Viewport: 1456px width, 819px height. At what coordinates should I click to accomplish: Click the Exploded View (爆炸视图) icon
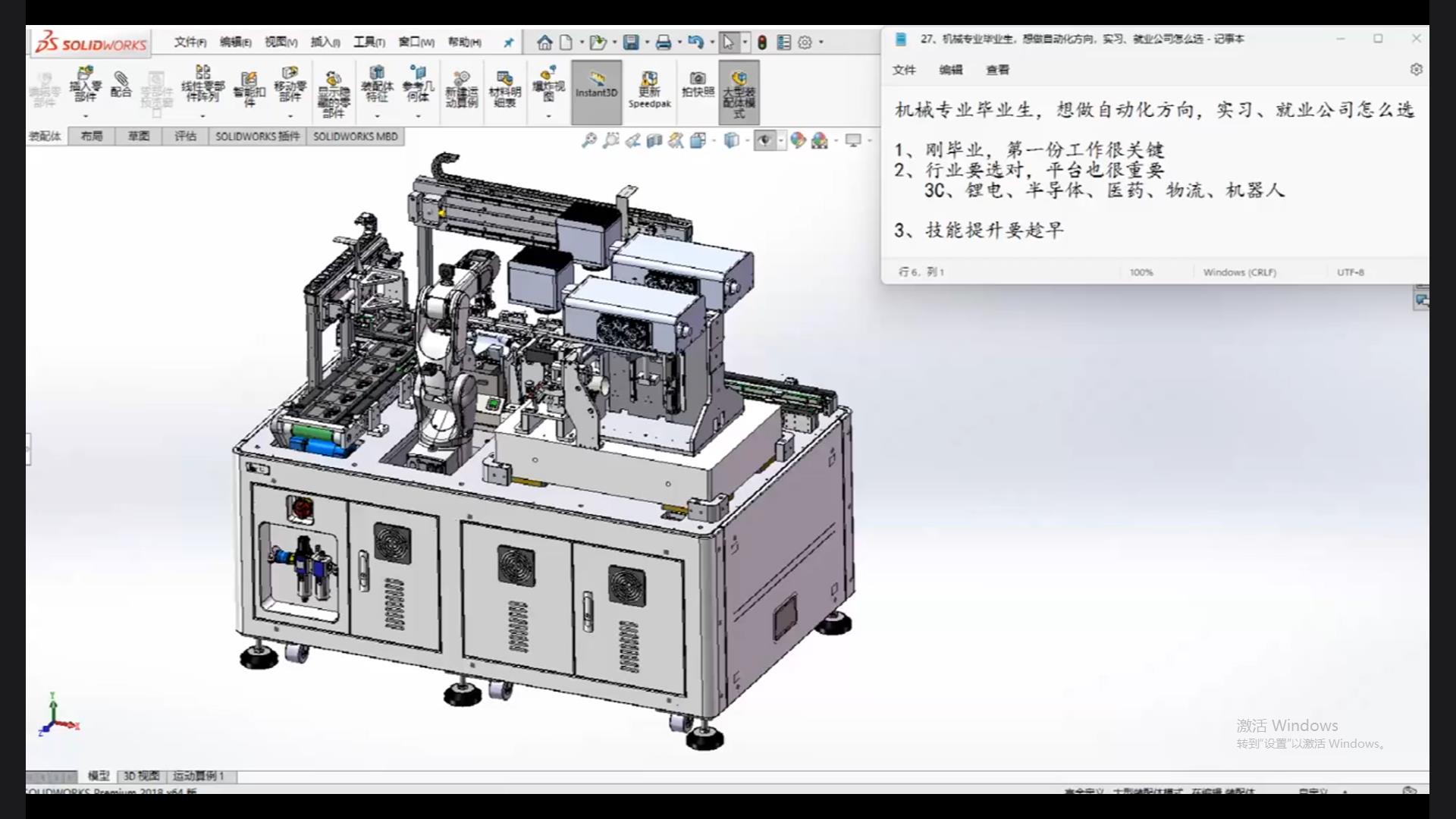tap(548, 84)
